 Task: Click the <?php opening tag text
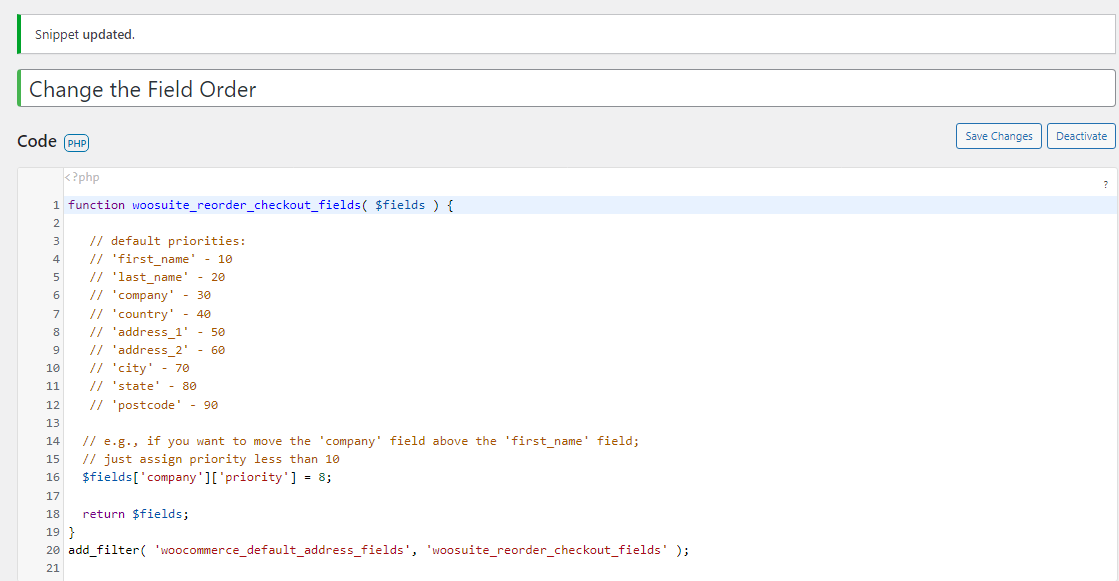click(82, 177)
